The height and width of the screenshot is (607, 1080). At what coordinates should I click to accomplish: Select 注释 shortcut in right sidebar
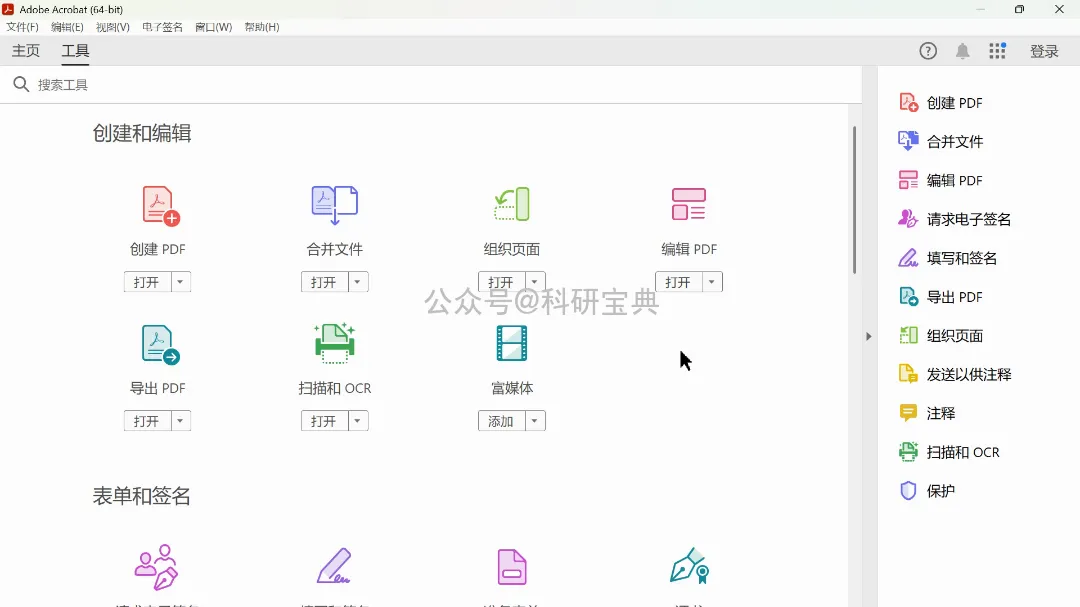point(927,413)
